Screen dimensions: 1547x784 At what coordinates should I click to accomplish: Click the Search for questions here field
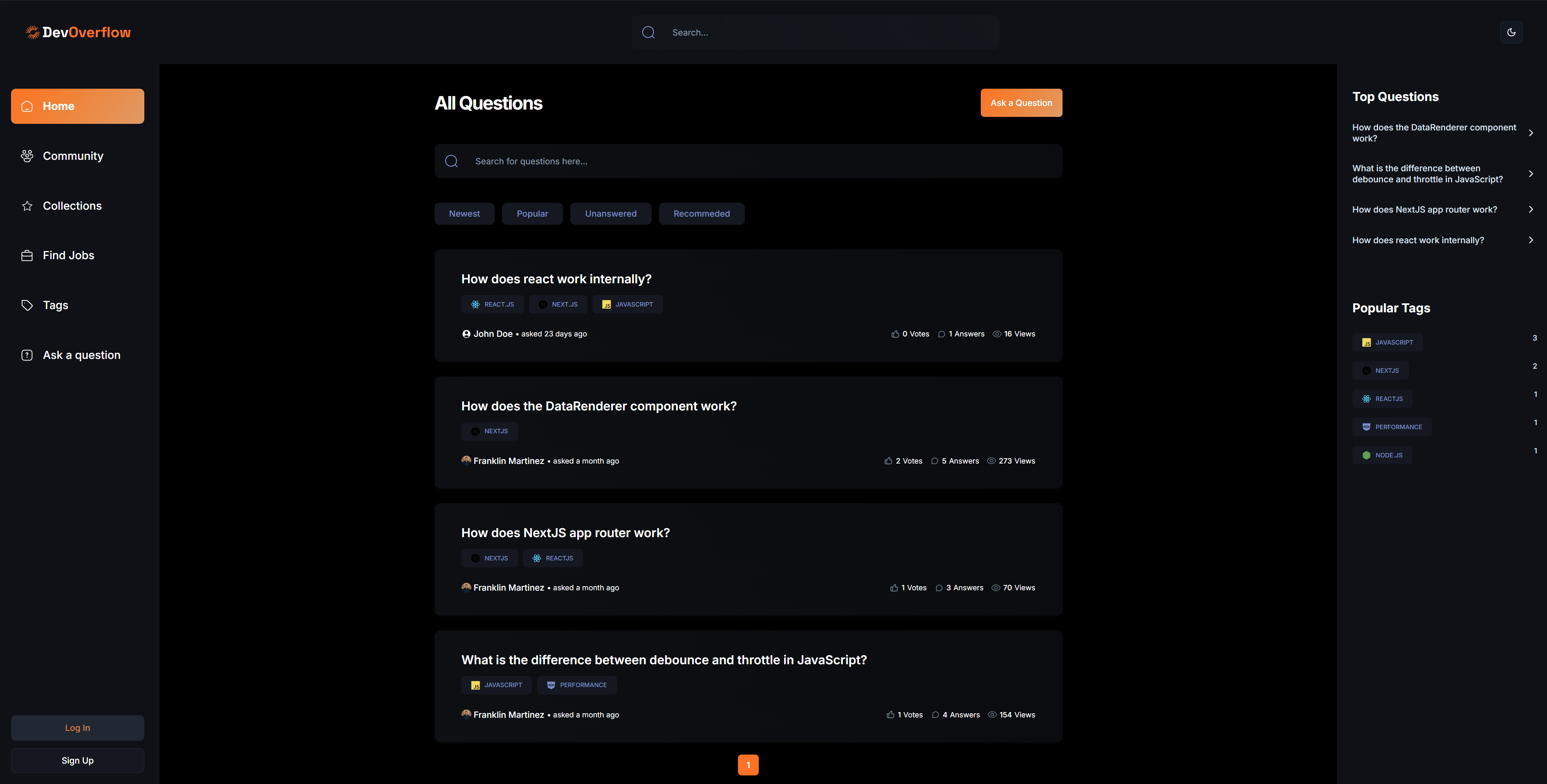[748, 161]
